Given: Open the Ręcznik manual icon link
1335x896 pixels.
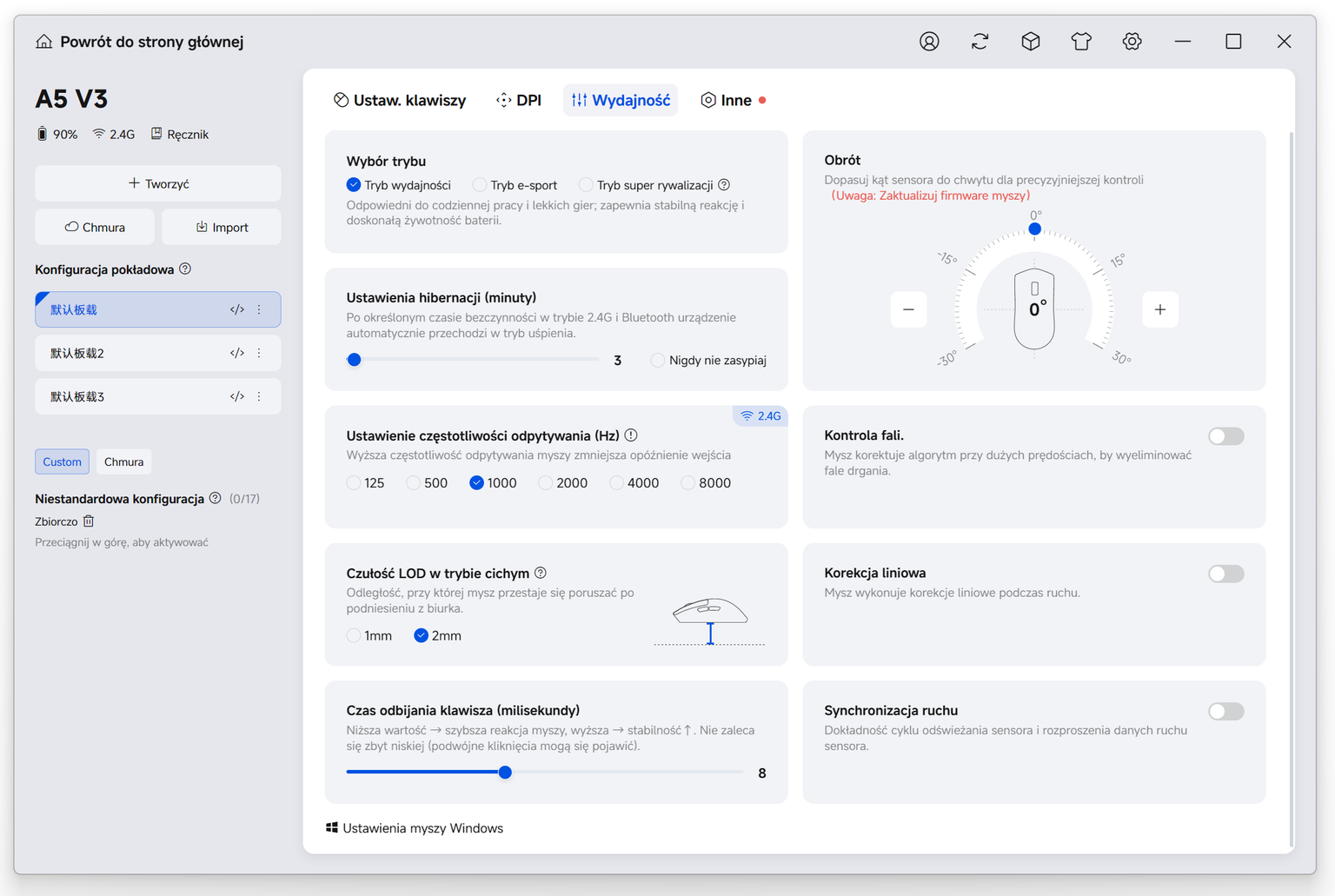Looking at the screenshot, I should pos(180,134).
